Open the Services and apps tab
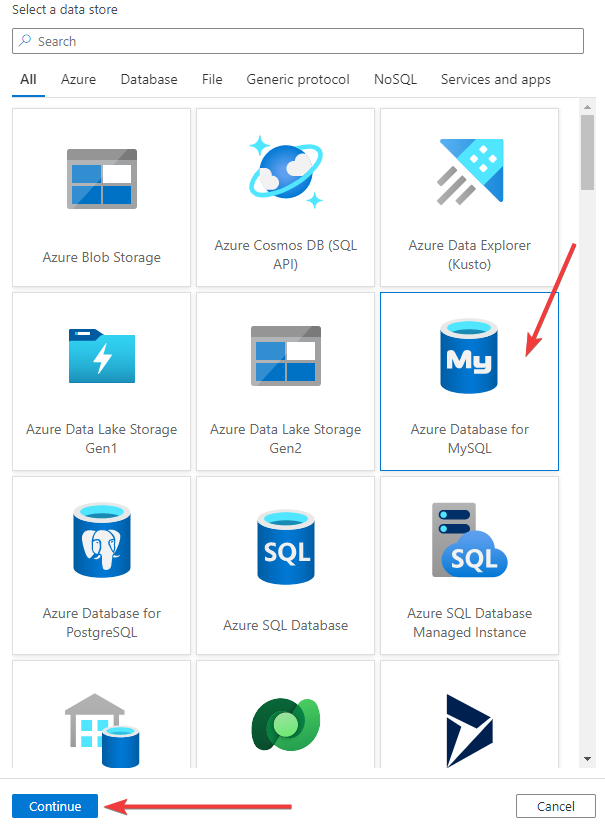The image size is (605, 825). click(x=496, y=79)
